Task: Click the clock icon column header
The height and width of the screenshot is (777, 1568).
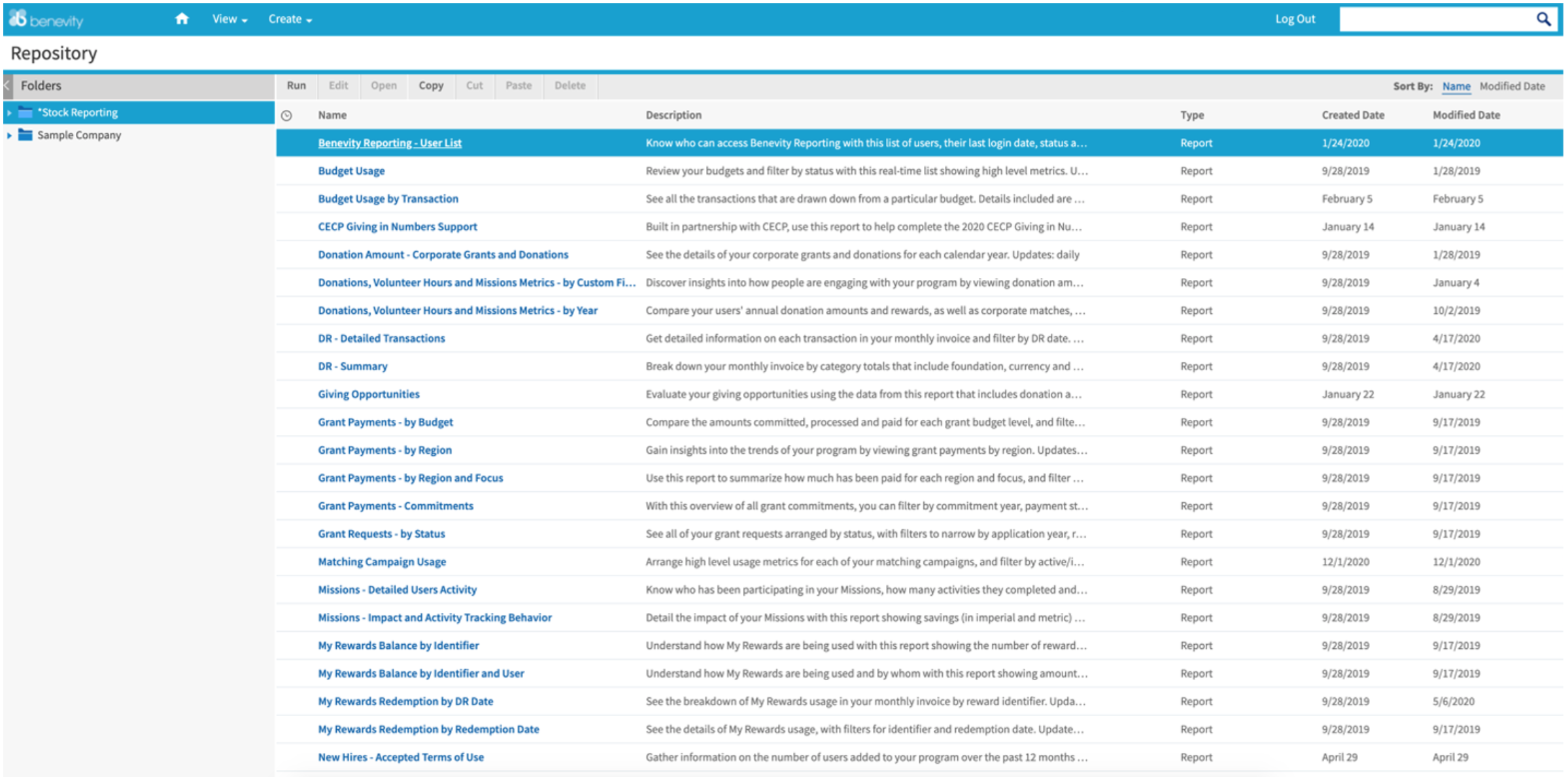Action: [x=286, y=114]
